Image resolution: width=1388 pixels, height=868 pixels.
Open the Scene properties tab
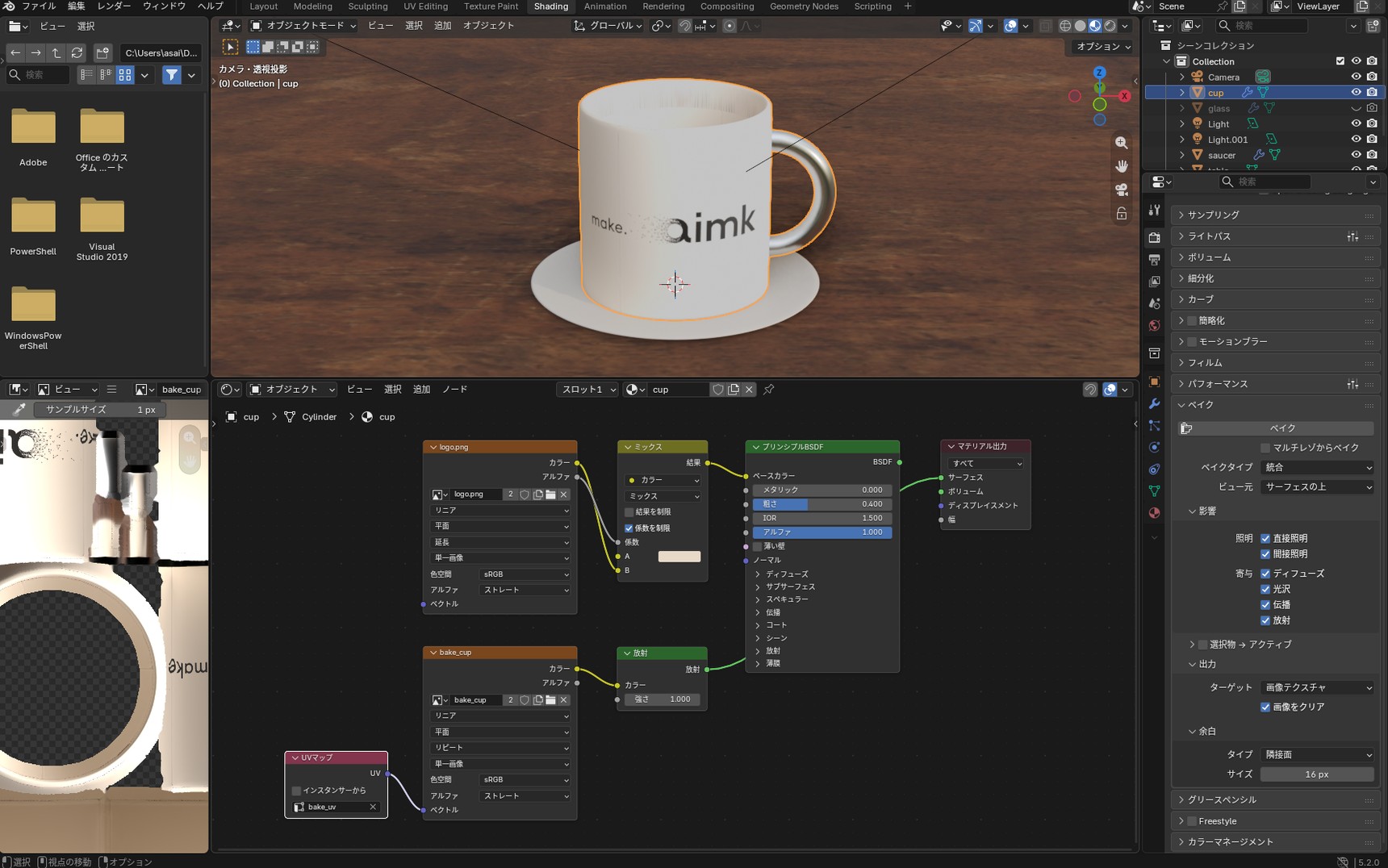point(1155,303)
